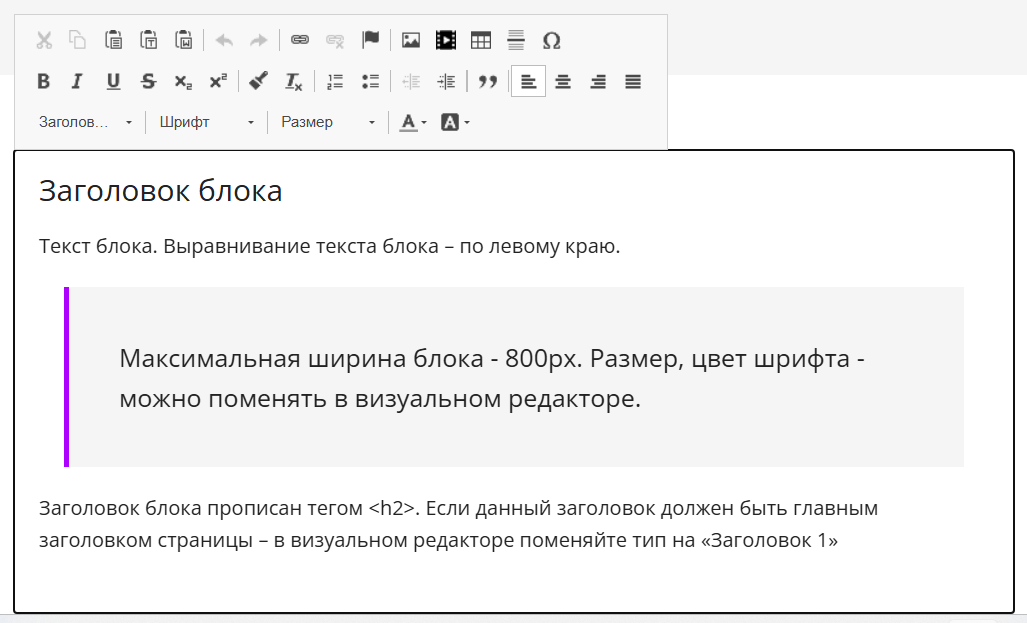Click Paste from Word icon
Screen dimensions: 1027x623
(183, 41)
